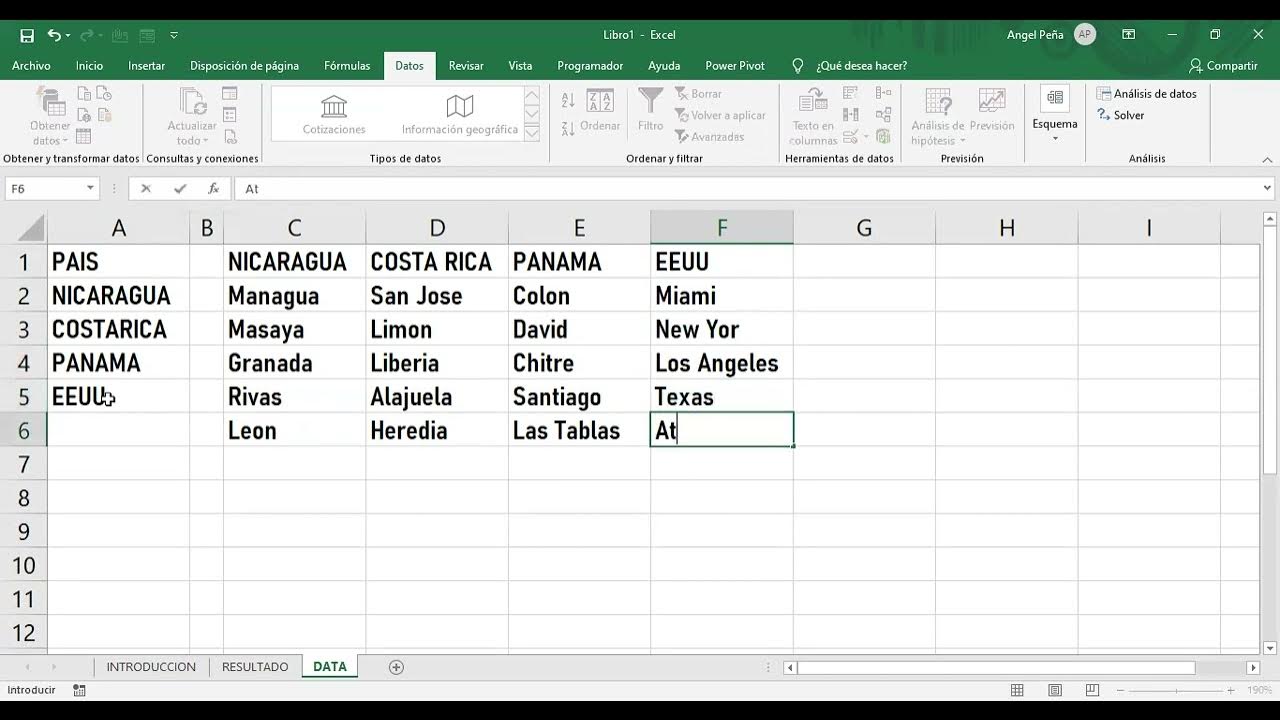
Task: Click the Validación de datos icon
Action: [851, 136]
